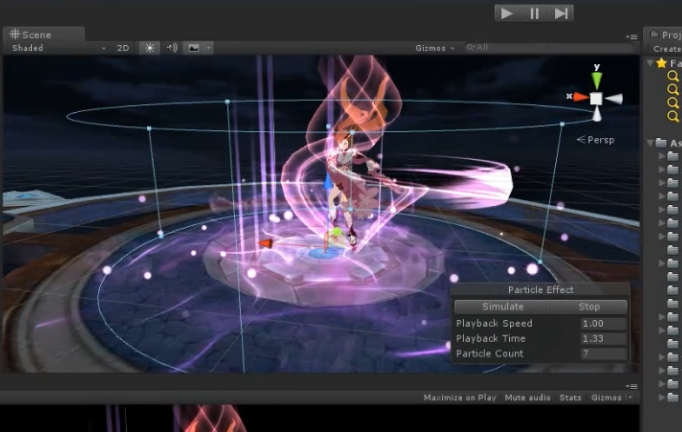Toggle Maximize on Play in Game view
This screenshot has height=432, width=682.
point(460,398)
